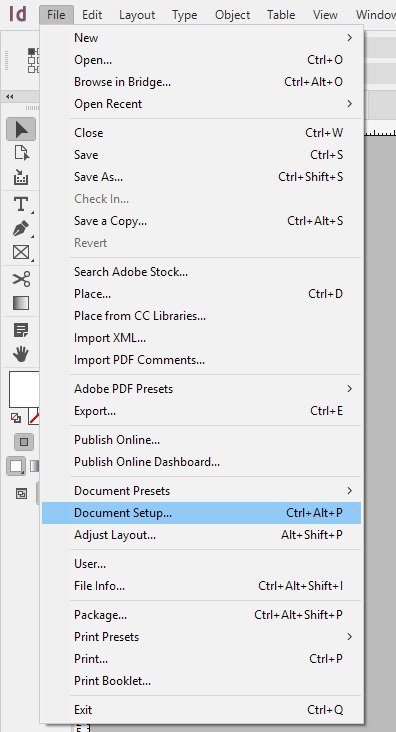This screenshot has width=396, height=732.
Task: Choose Adjust Layout...
Action: 201,535
